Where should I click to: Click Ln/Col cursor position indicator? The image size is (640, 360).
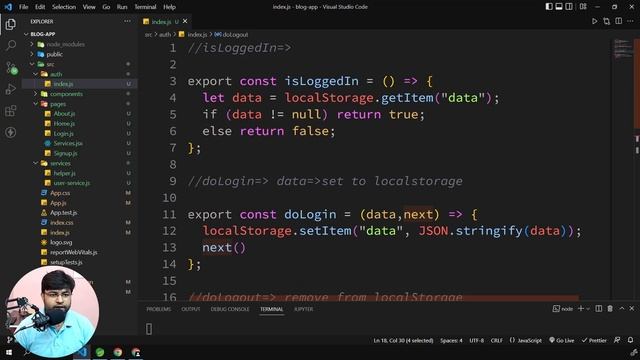pos(403,340)
